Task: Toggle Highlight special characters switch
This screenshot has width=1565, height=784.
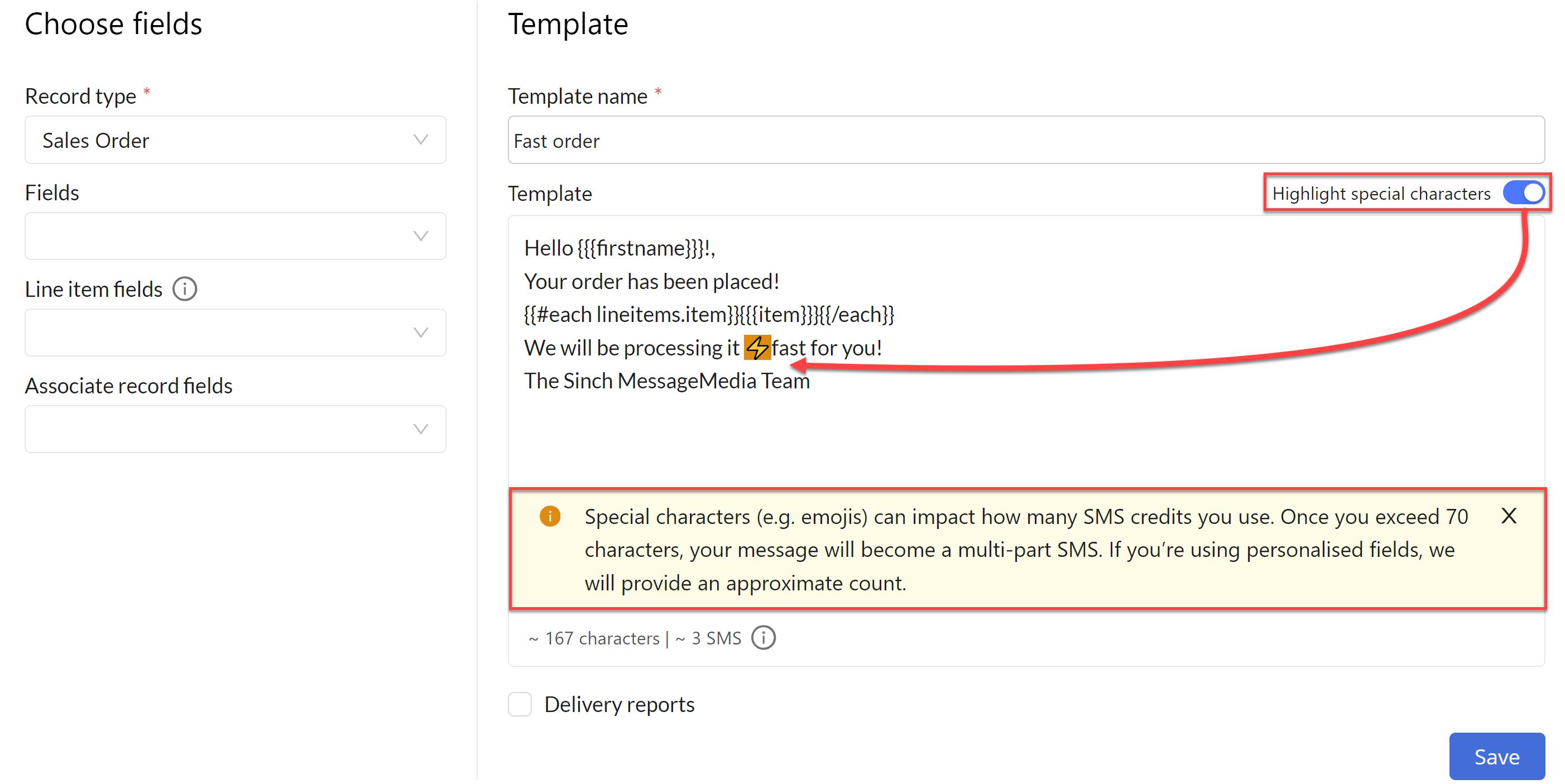Action: 1523,193
